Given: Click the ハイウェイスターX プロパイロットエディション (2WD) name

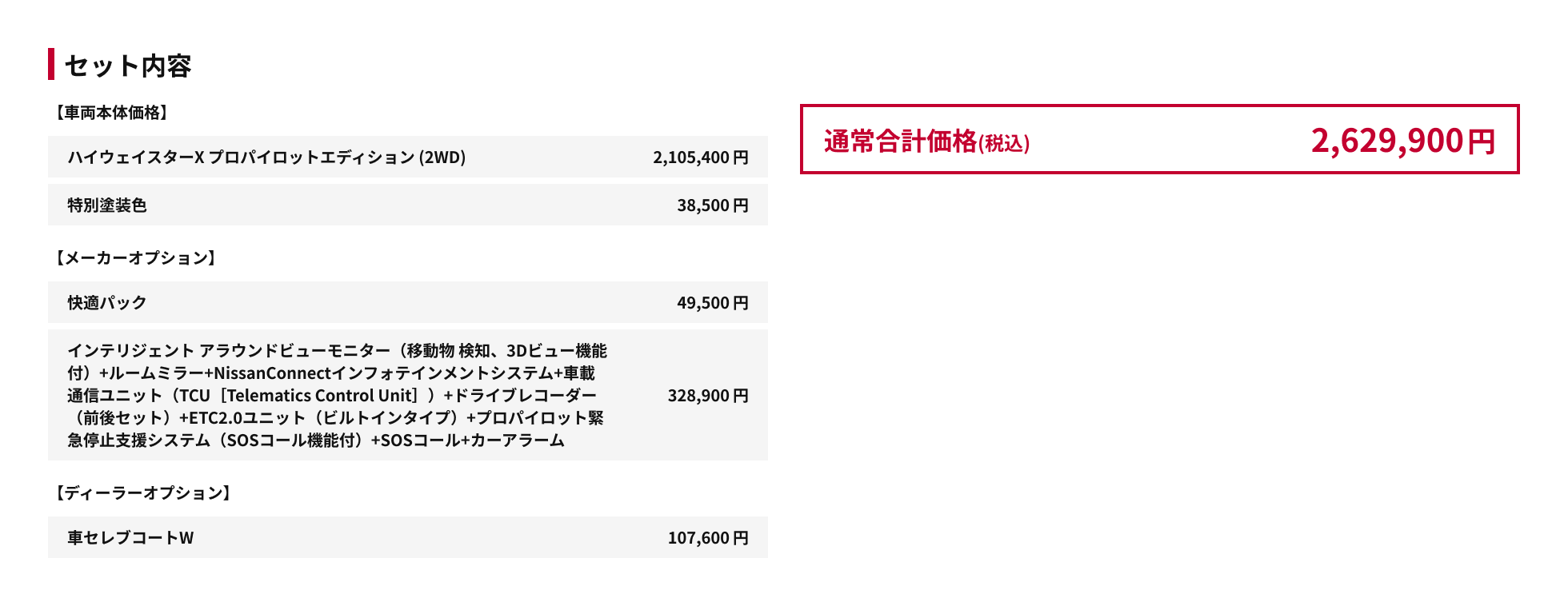Looking at the screenshot, I should (266, 157).
